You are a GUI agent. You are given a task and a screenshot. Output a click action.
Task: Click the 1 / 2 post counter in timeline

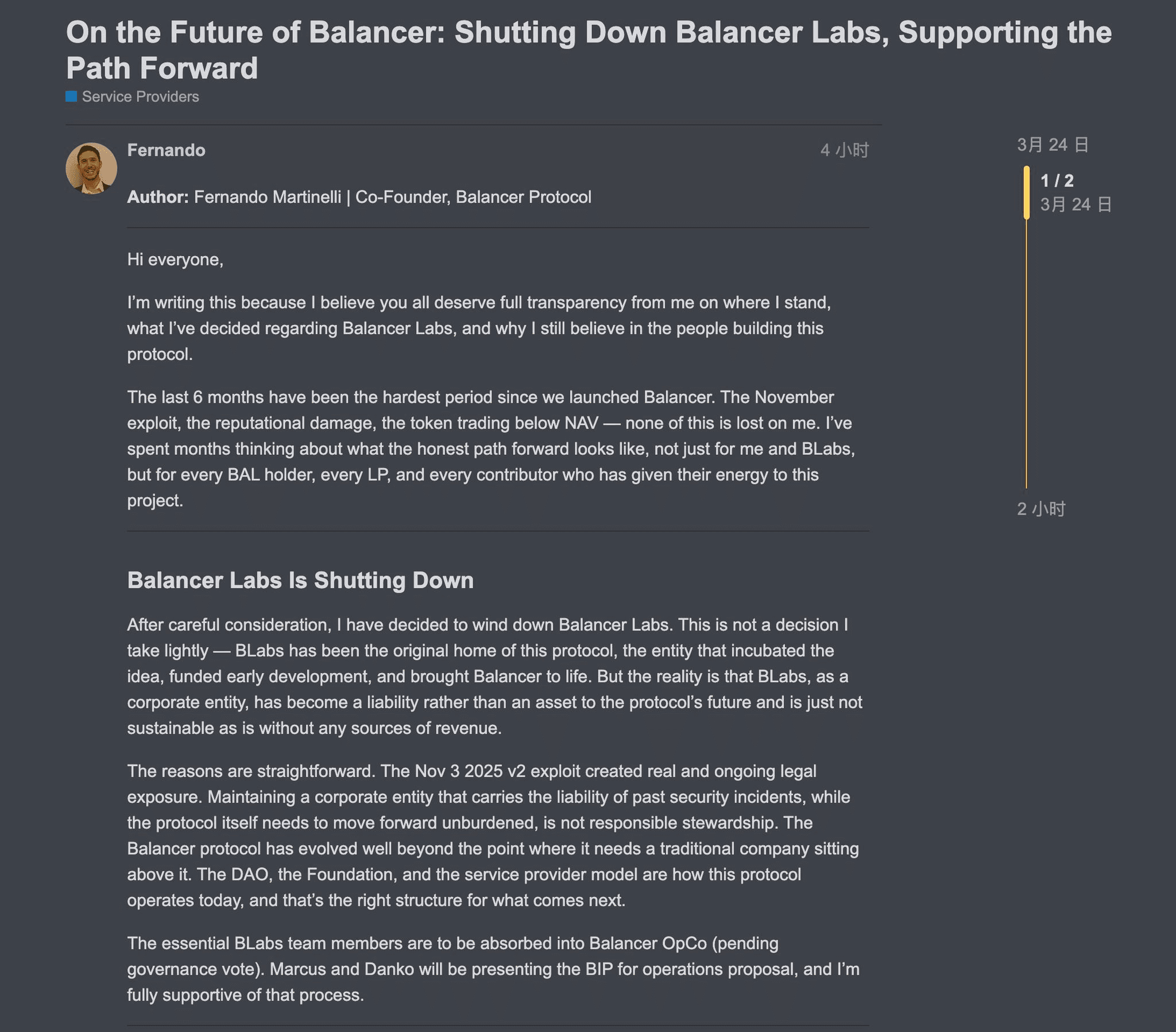1057,181
